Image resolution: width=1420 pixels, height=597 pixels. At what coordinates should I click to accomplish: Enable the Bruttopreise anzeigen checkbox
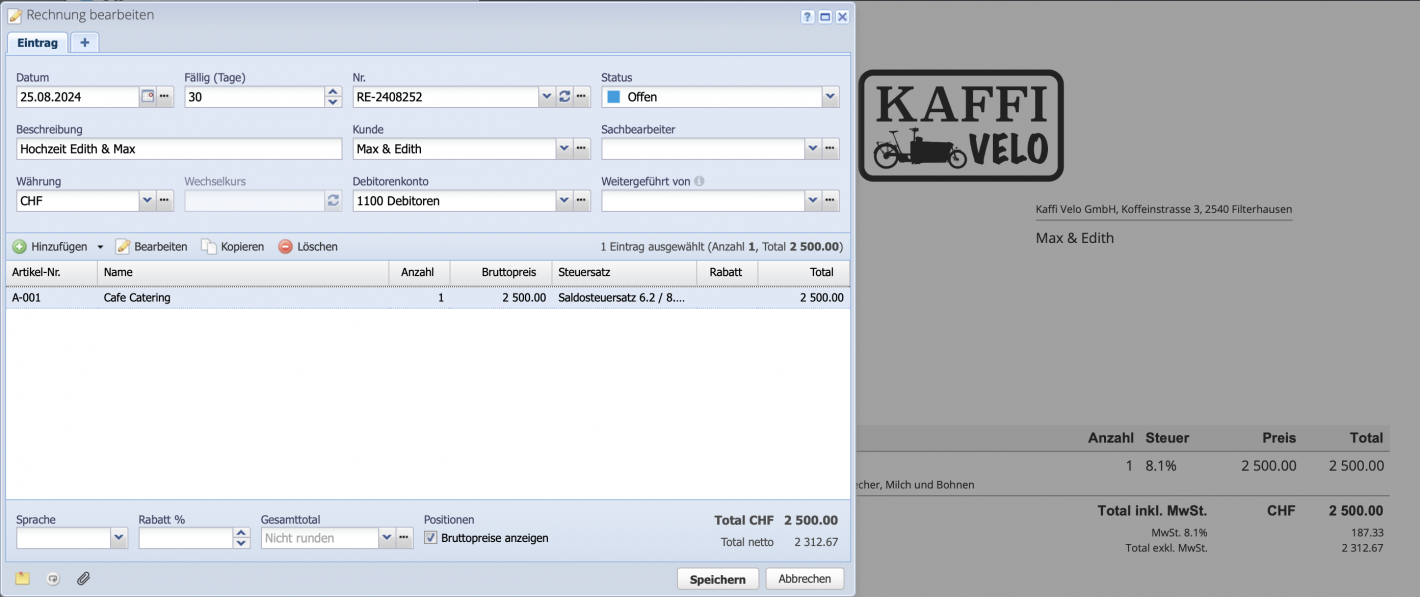(430, 537)
